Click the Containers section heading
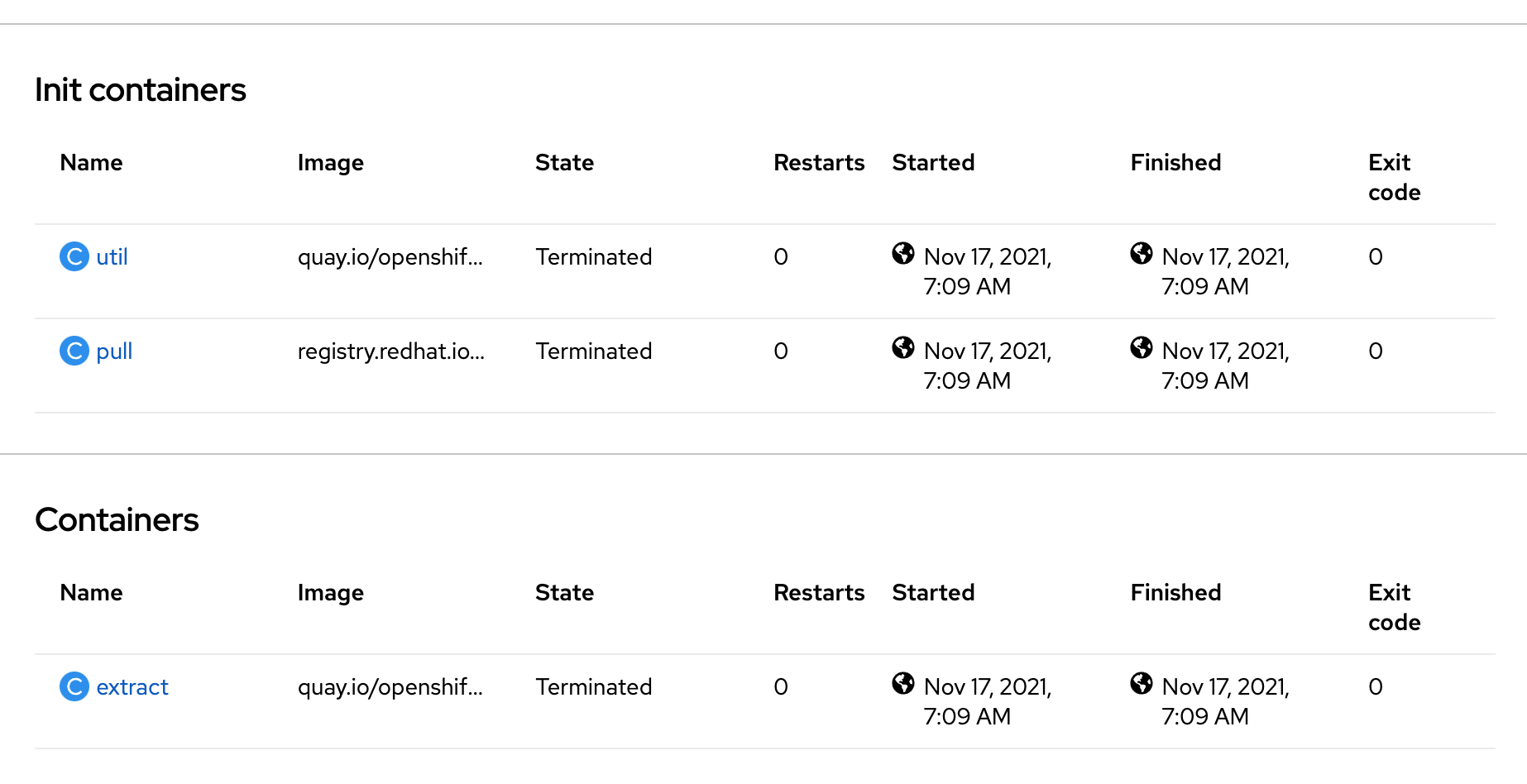The image size is (1527, 784). pyautogui.click(x=117, y=520)
